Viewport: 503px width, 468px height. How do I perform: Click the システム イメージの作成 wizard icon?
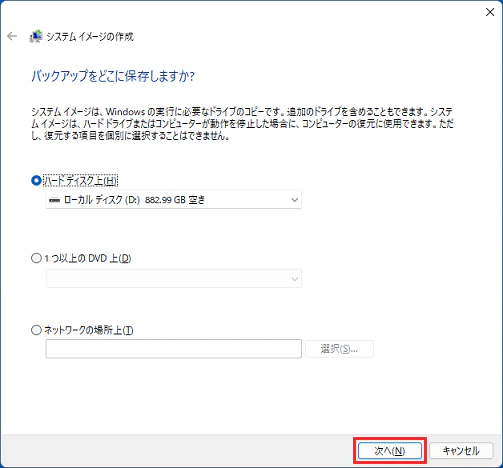point(36,36)
